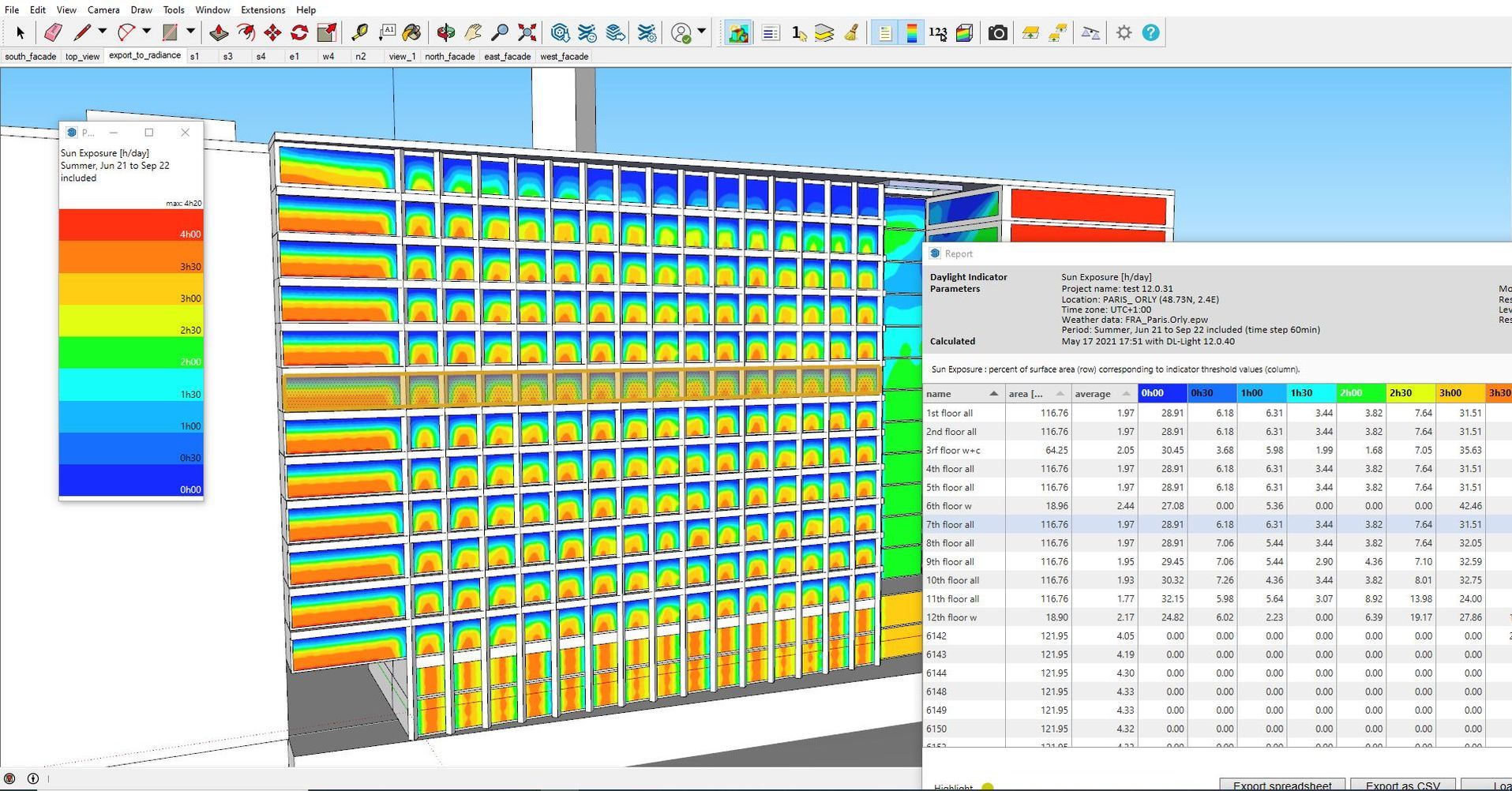This screenshot has height=791, width=1512.
Task: Select the Scale tool
Action: (327, 32)
